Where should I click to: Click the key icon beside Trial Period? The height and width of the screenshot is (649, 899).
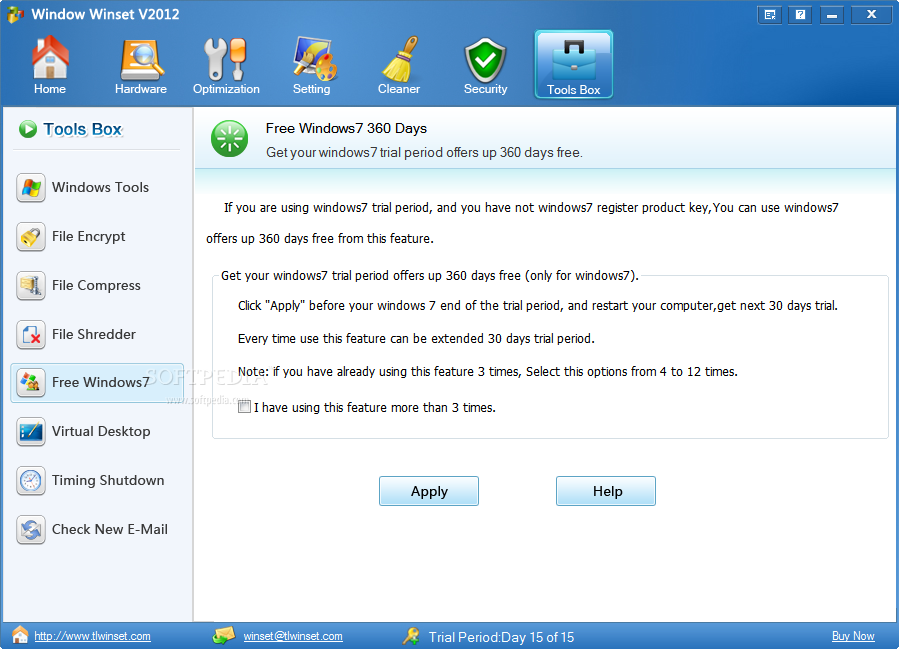pyautogui.click(x=411, y=636)
